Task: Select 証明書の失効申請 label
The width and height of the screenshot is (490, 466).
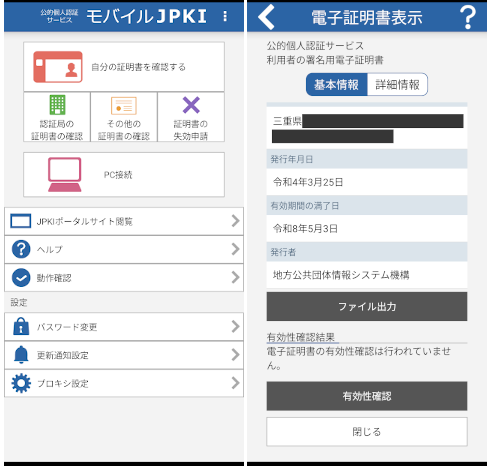Action: (x=191, y=130)
